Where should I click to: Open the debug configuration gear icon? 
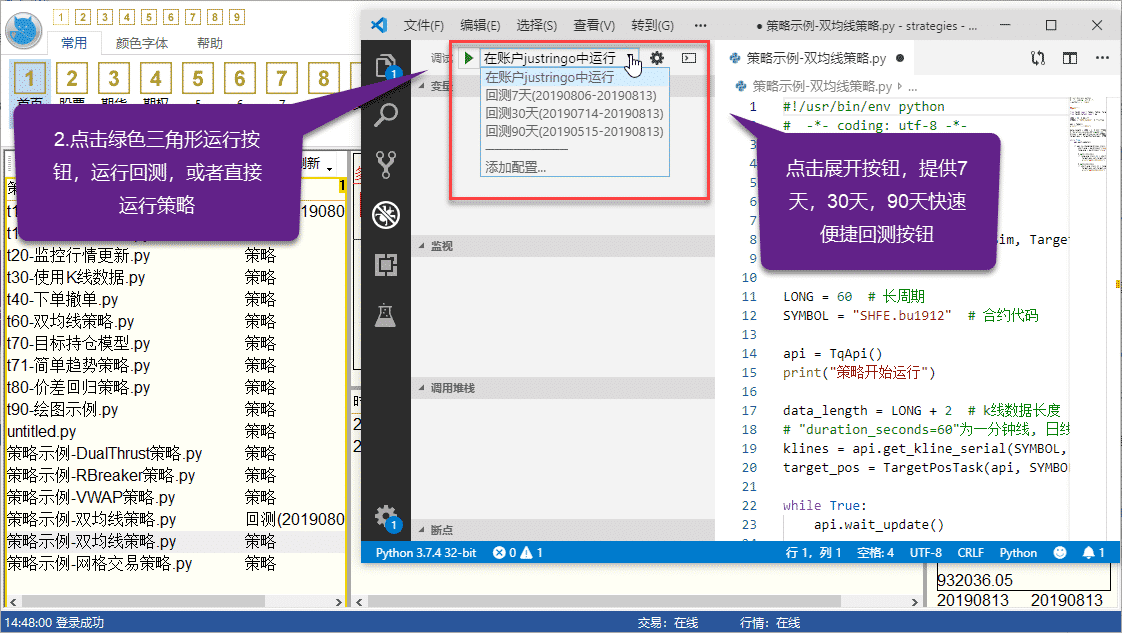pos(657,59)
